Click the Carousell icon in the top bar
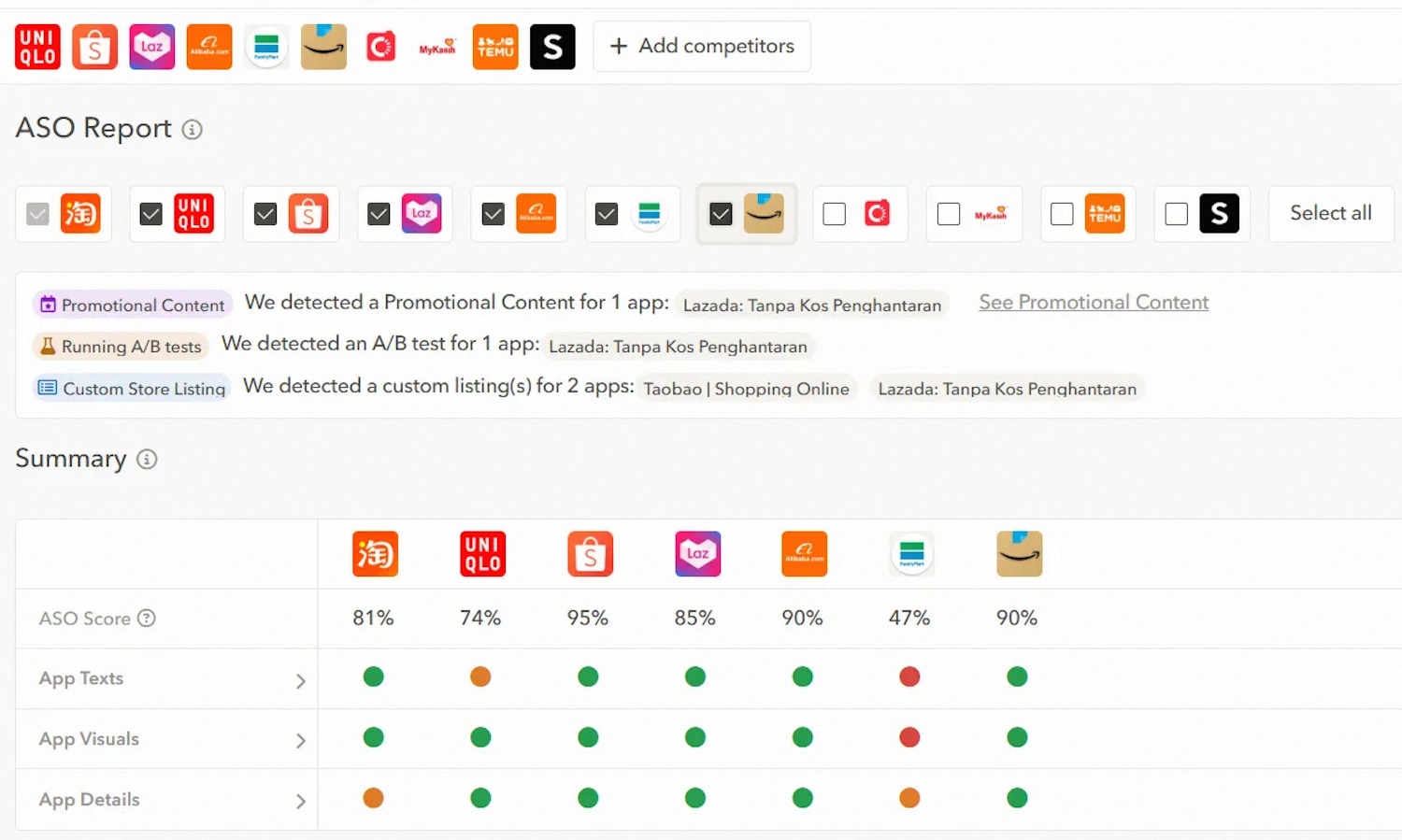The height and width of the screenshot is (840, 1402). 380,47
